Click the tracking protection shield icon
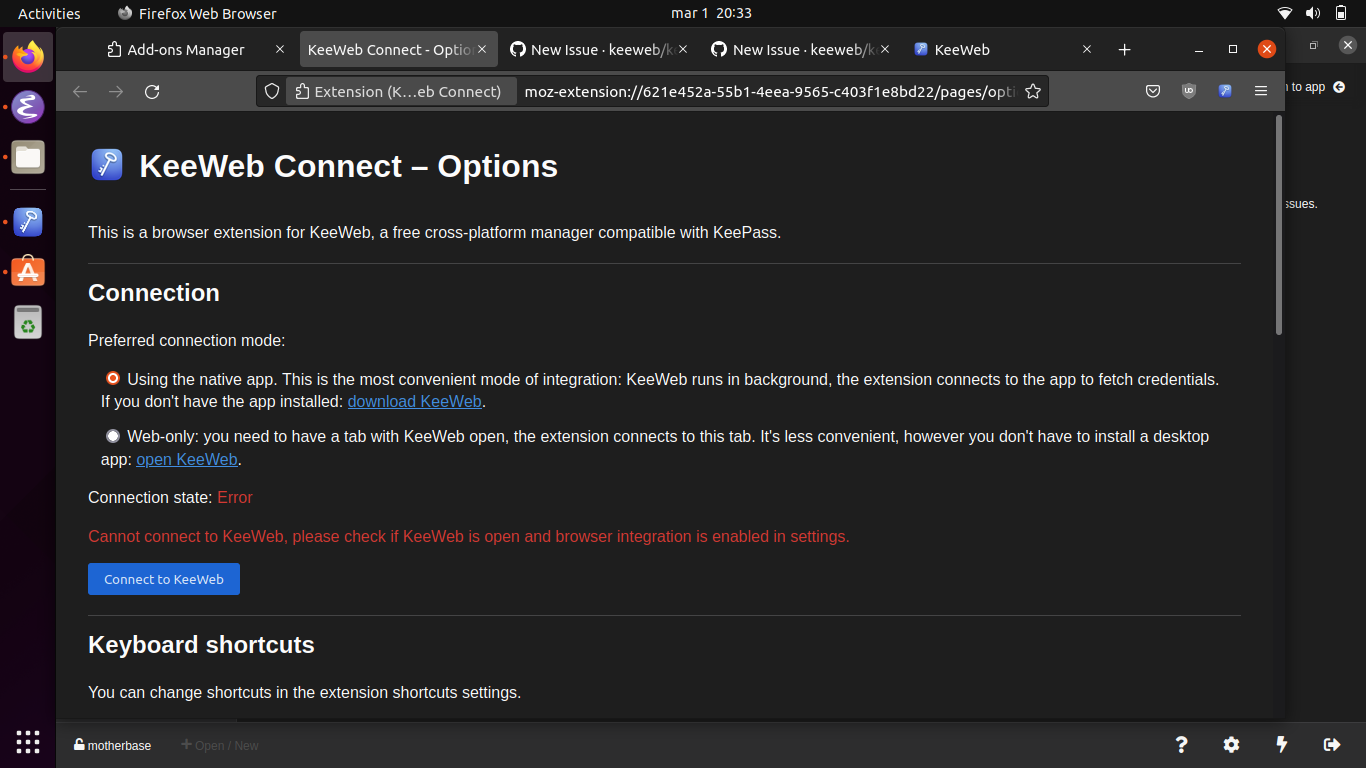This screenshot has height=768, width=1366. [x=271, y=90]
